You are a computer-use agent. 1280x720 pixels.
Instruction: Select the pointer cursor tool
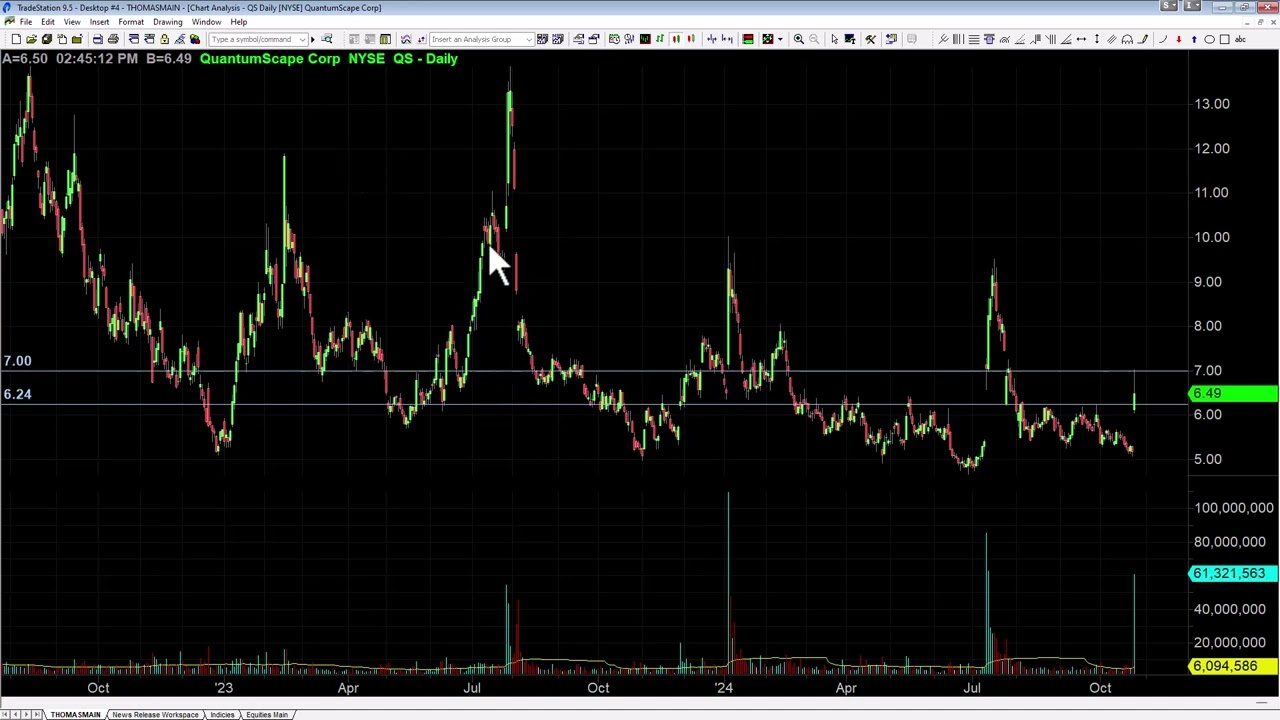point(834,39)
